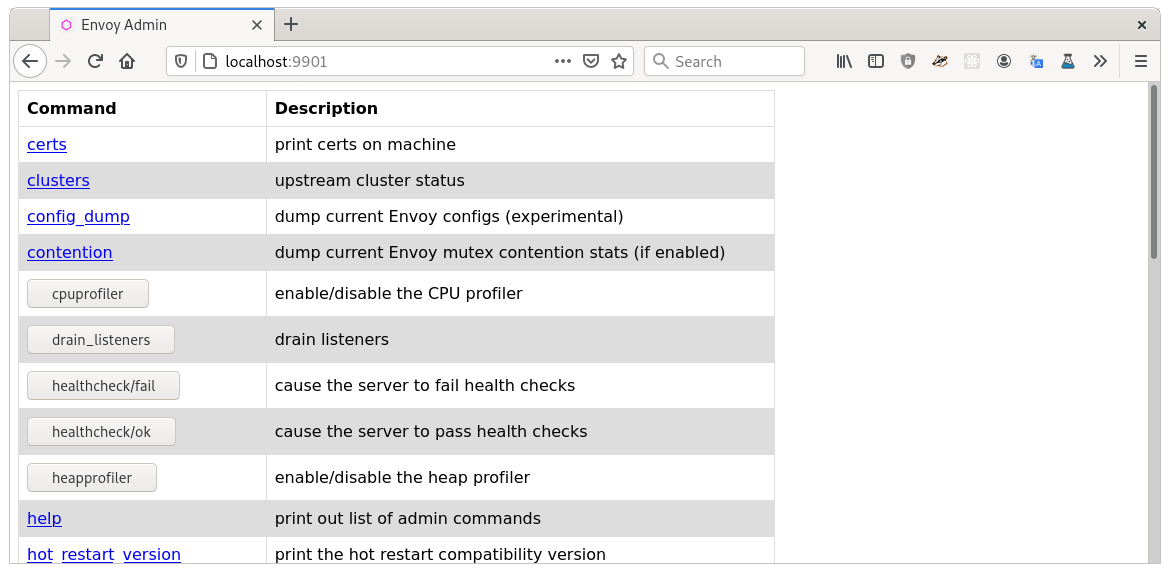The image size is (1170, 573).
Task: Click the browser Back arrow button
Action: click(x=30, y=61)
